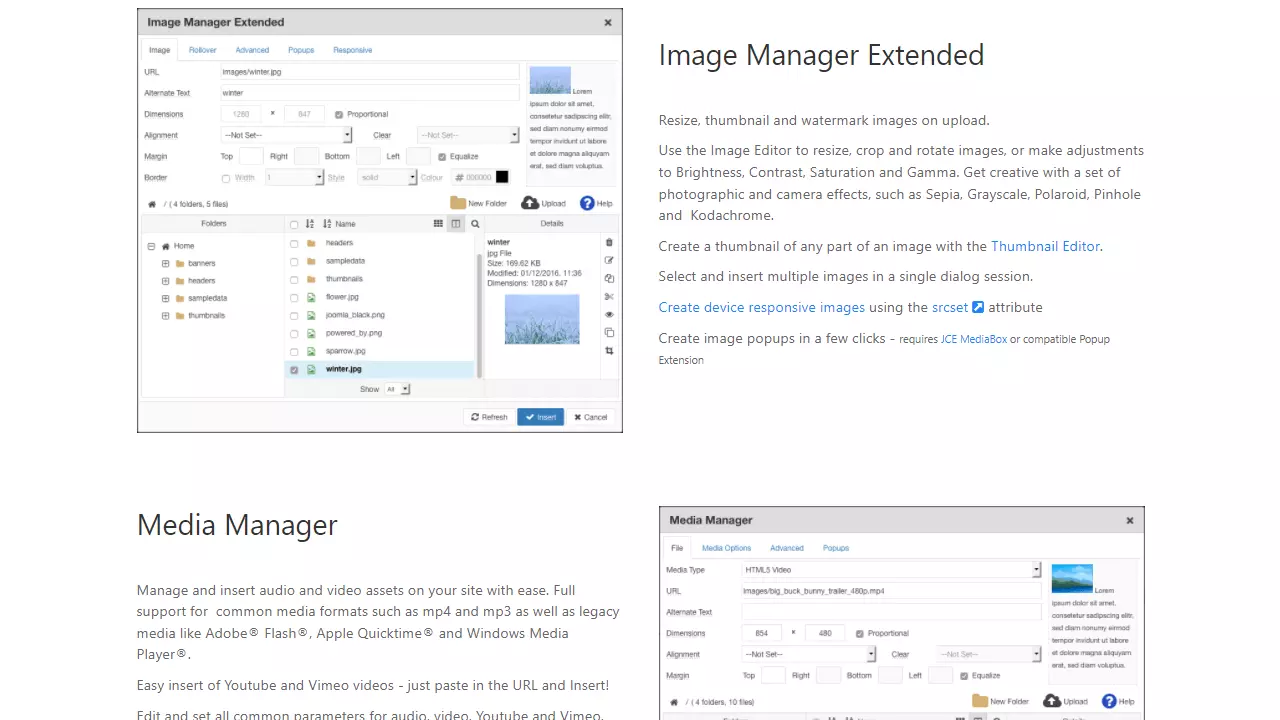
Task: Click the file list scrollbar in Image Manager
Action: point(479,315)
